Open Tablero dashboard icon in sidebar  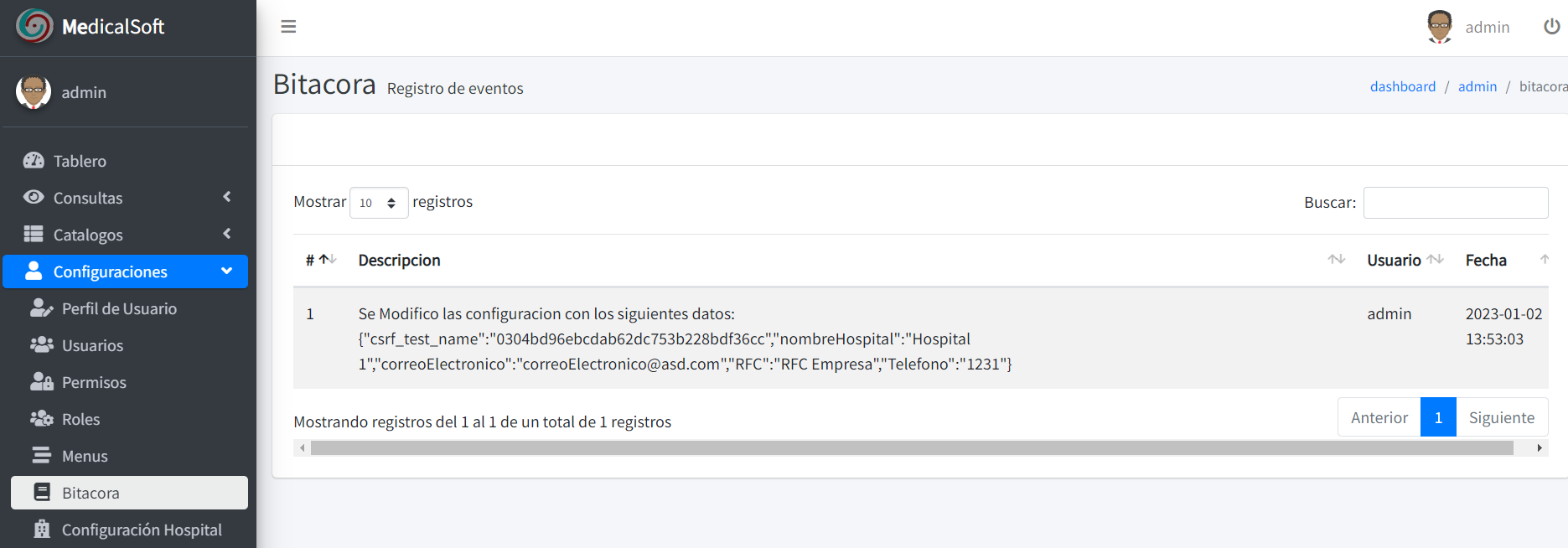[x=34, y=160]
